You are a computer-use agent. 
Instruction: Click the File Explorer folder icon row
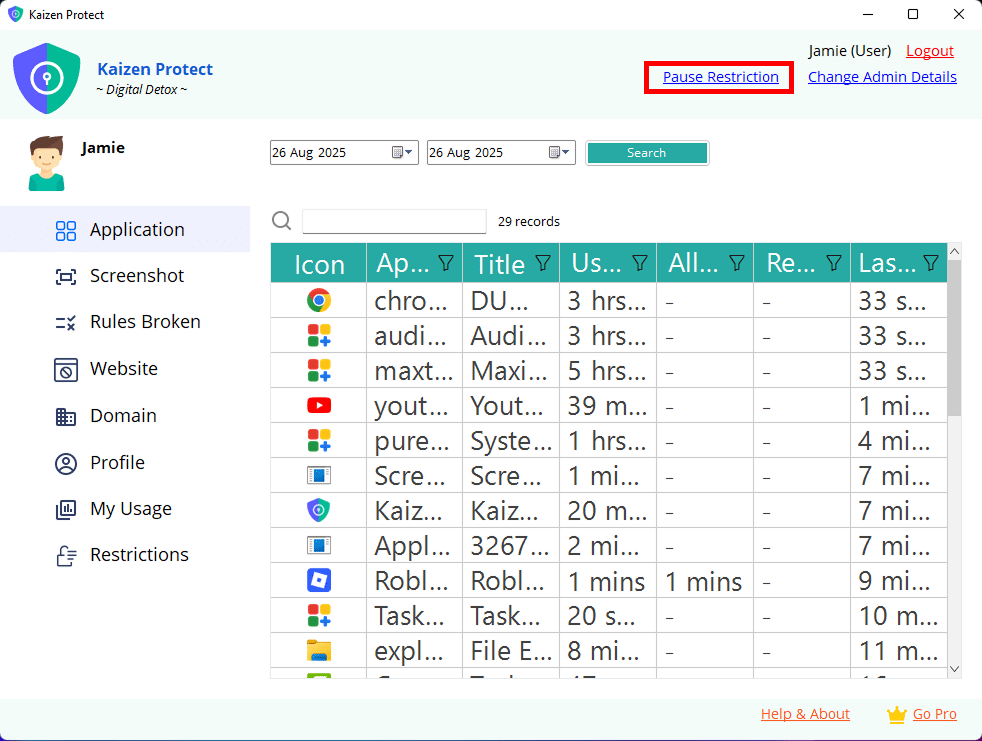point(319,652)
